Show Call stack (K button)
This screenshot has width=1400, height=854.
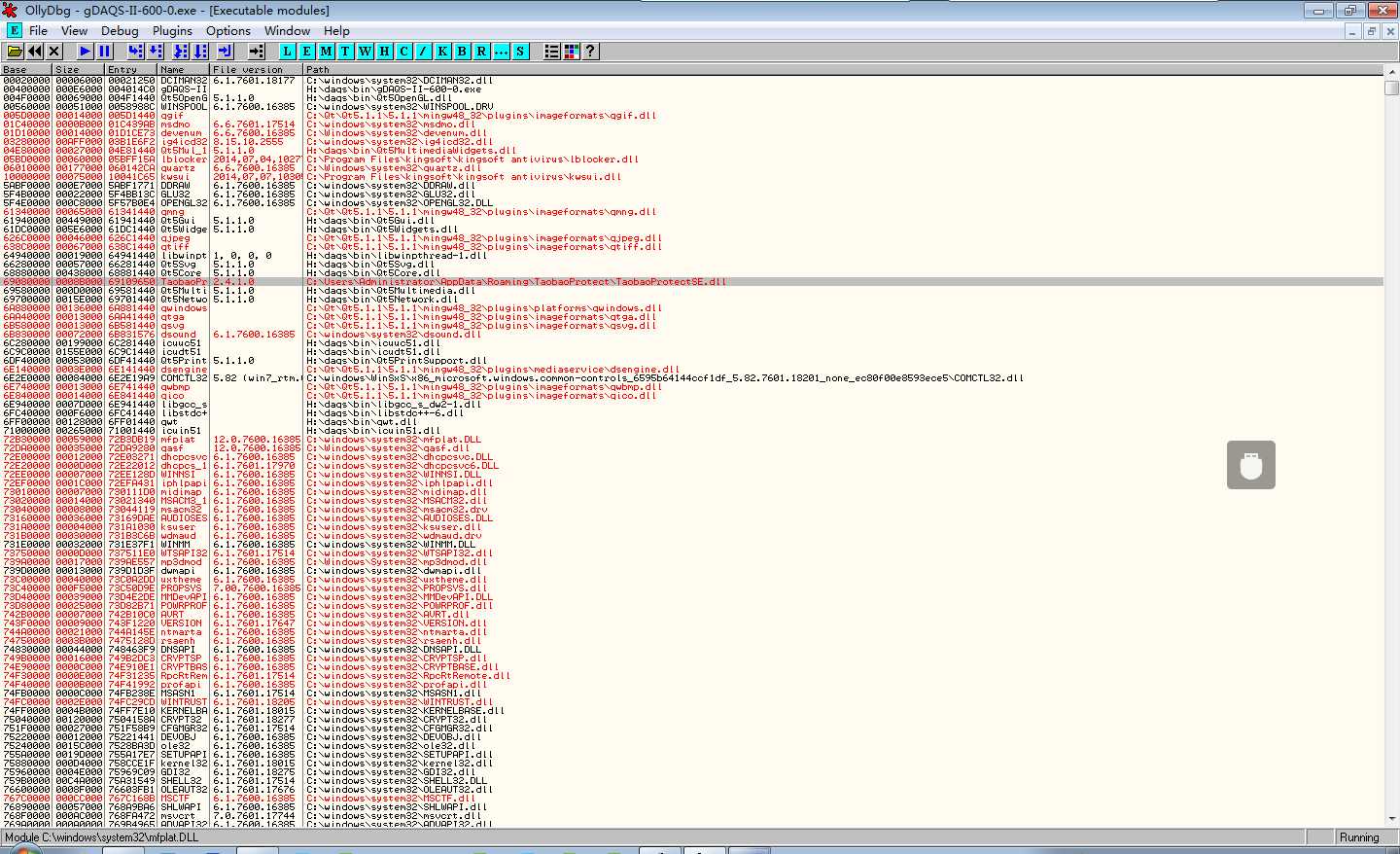pos(442,51)
